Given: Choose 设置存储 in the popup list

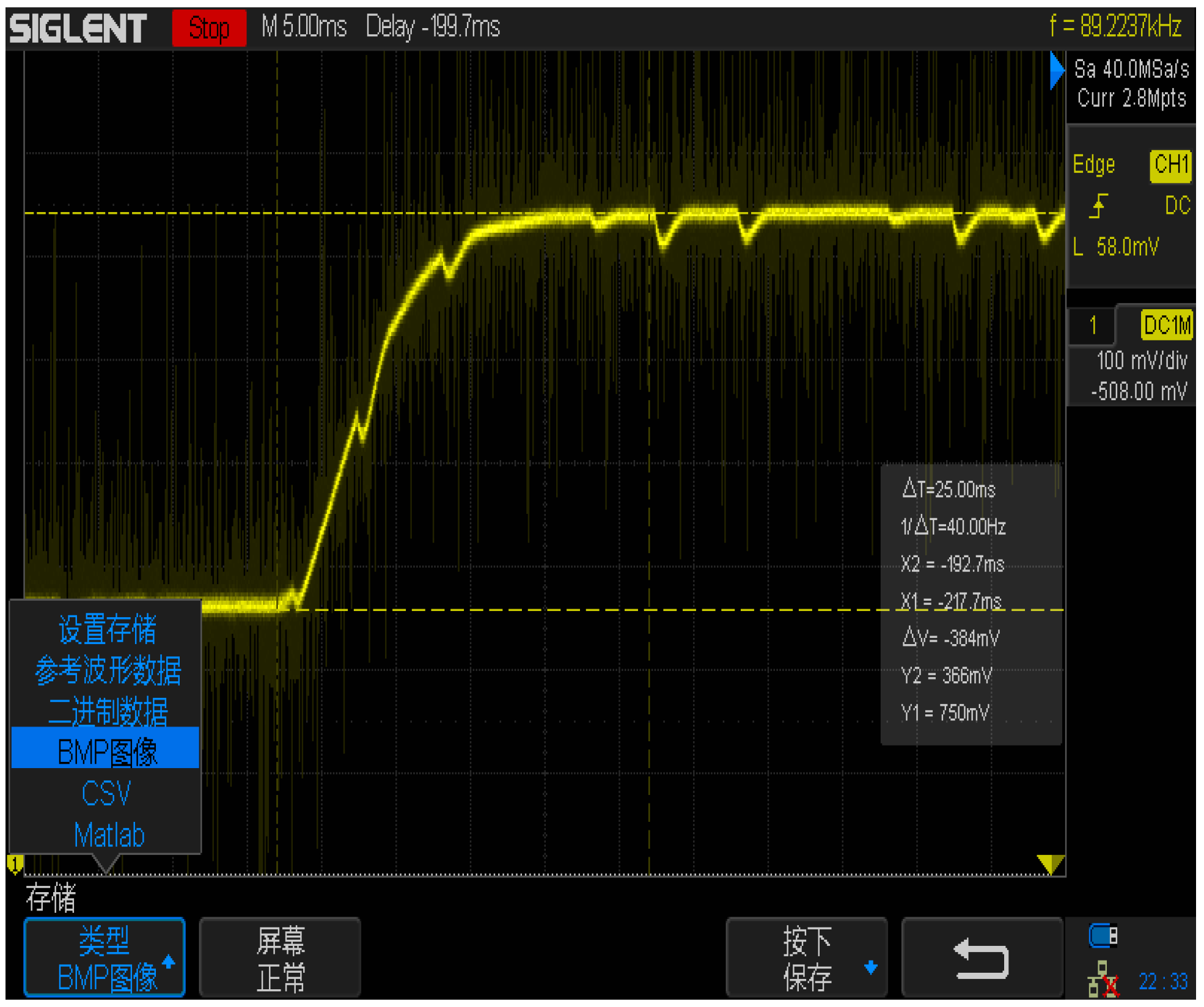Looking at the screenshot, I should point(107,629).
